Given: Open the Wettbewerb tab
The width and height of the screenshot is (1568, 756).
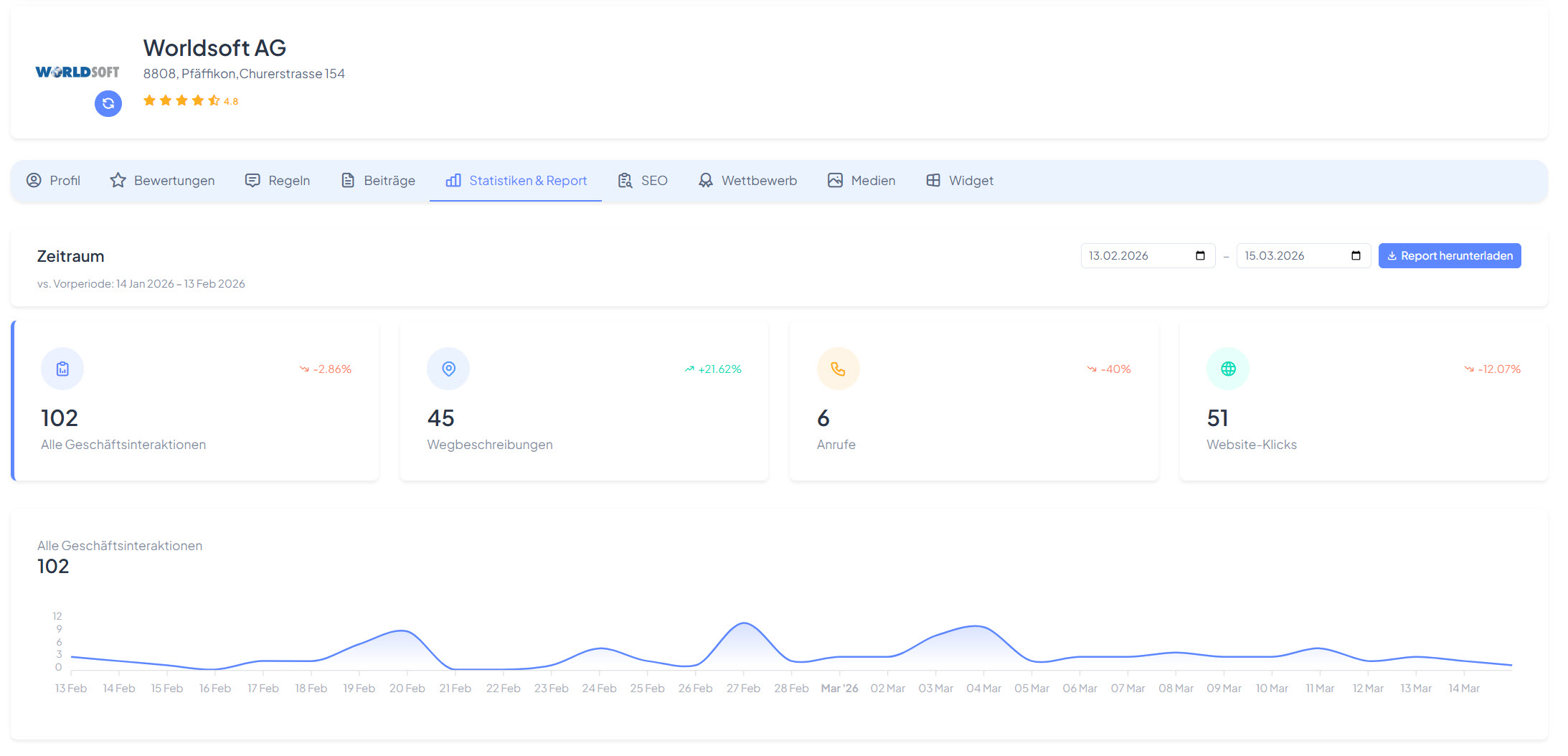Looking at the screenshot, I should (x=748, y=181).
